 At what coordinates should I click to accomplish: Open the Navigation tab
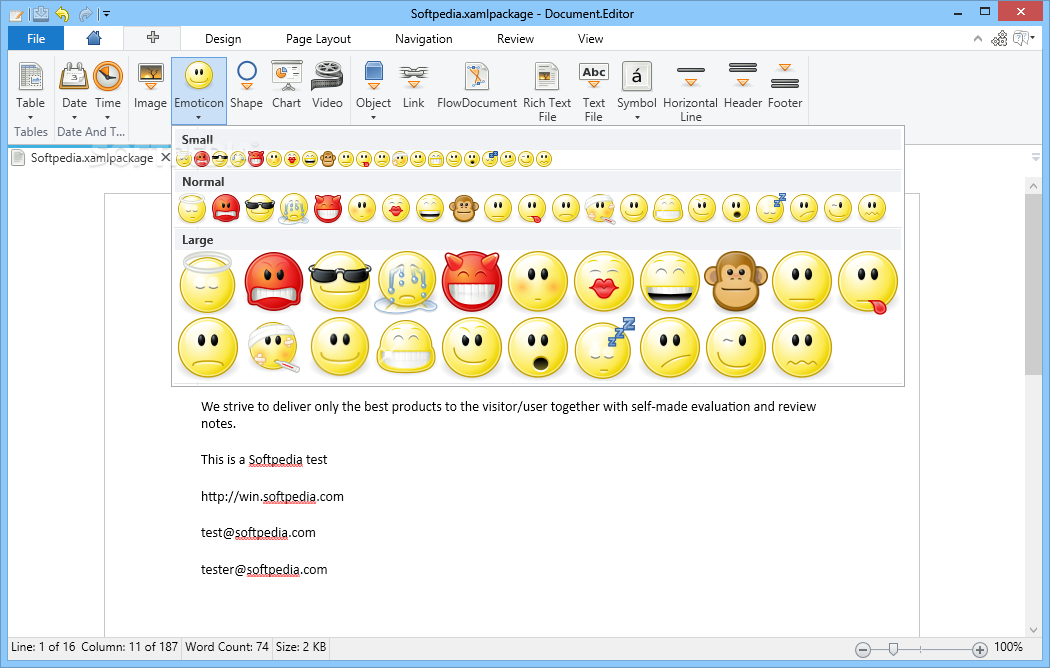pos(424,39)
